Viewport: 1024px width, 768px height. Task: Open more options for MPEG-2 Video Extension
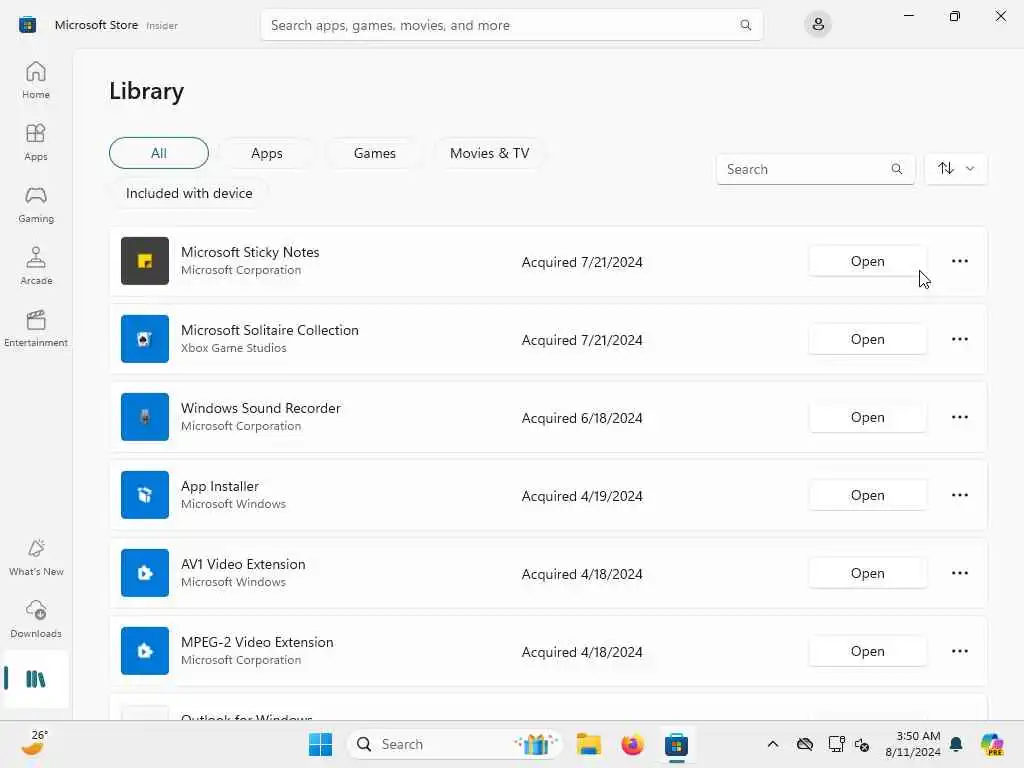click(x=959, y=651)
